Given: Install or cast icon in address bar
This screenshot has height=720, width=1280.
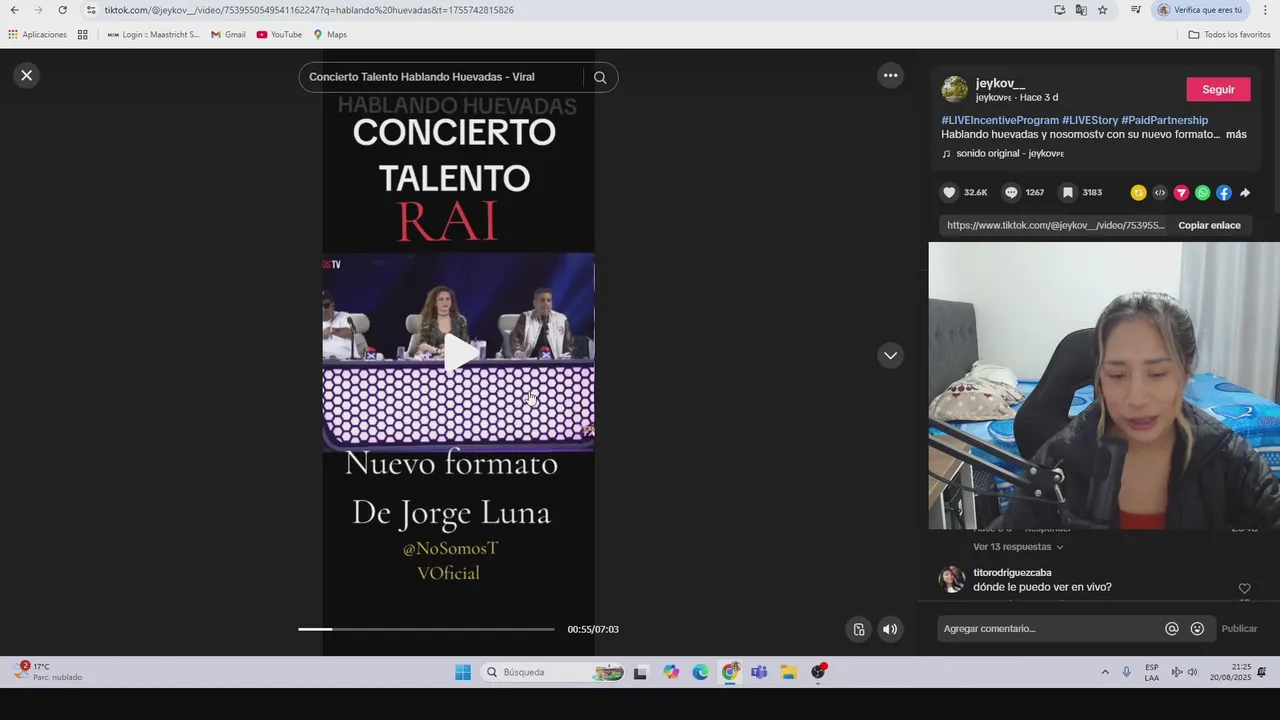Looking at the screenshot, I should click(1059, 10).
